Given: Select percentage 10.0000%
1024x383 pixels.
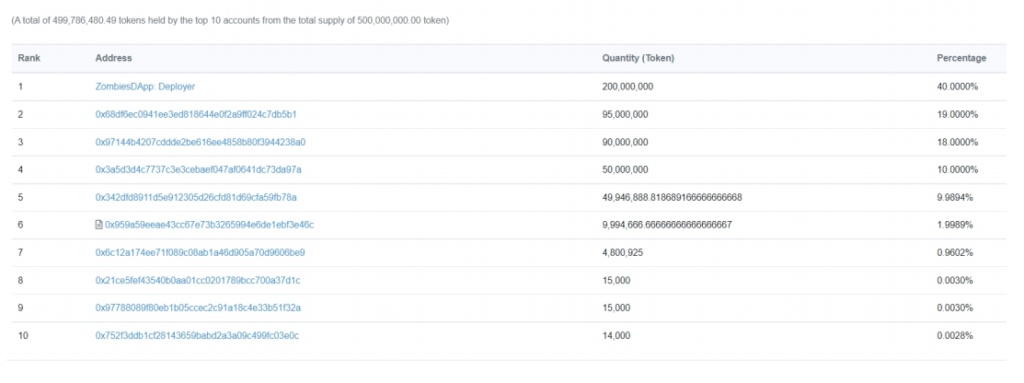Looking at the screenshot, I should click(957, 169).
